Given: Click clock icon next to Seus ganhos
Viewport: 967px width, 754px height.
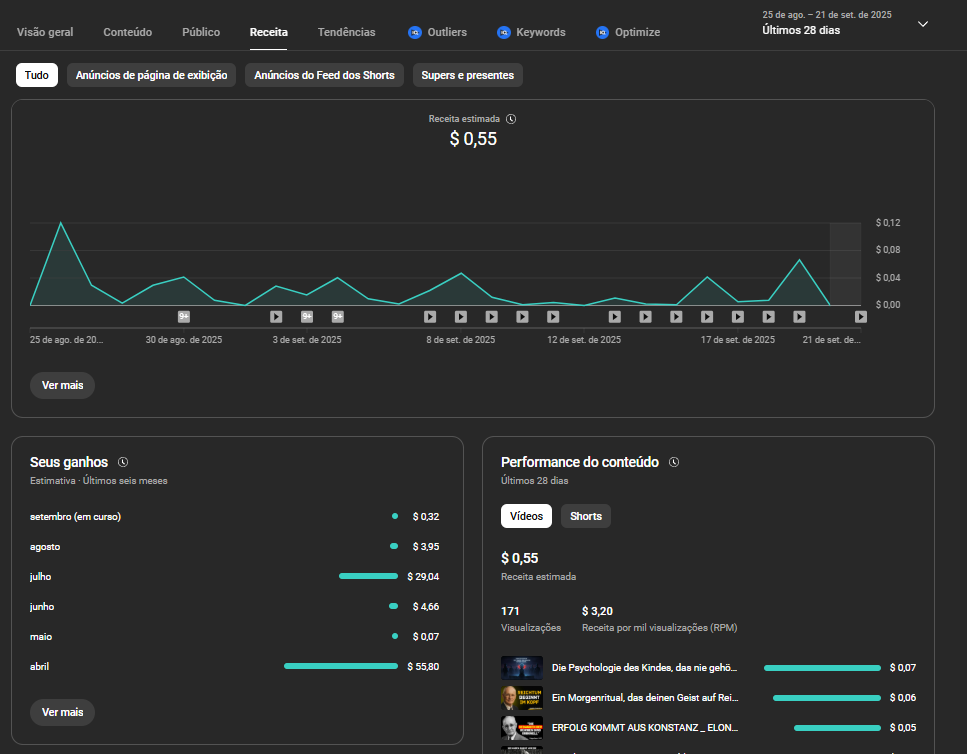Looking at the screenshot, I should click(123, 462).
